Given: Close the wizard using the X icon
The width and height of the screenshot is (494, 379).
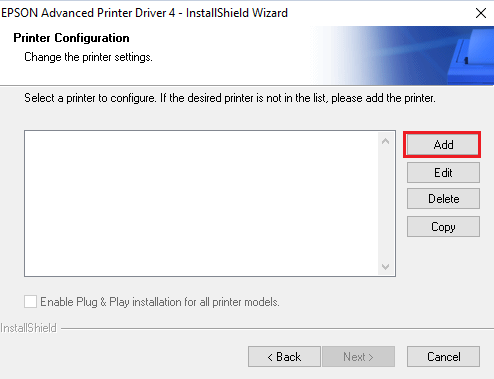Looking at the screenshot, I should tap(481, 13).
